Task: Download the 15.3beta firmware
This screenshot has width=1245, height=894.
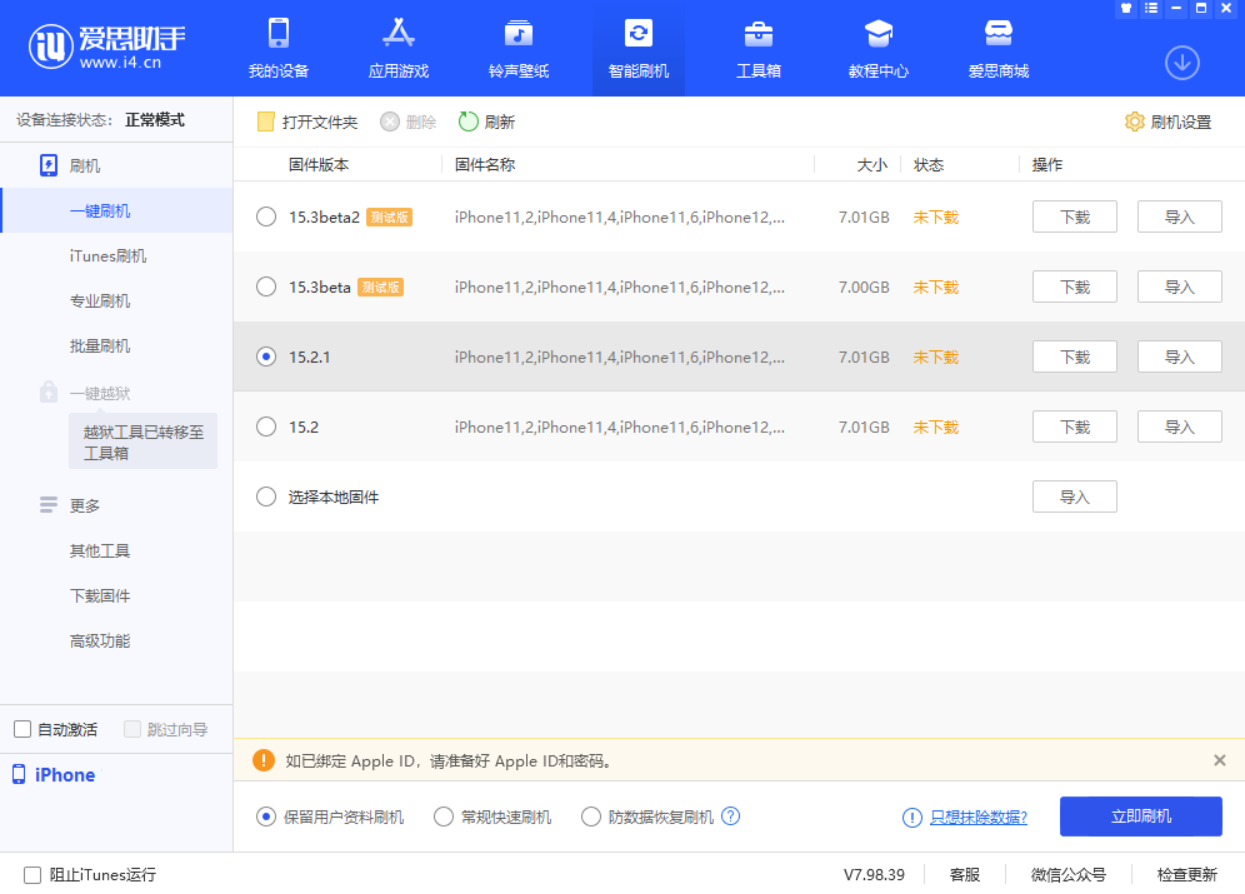Action: click(x=1075, y=287)
